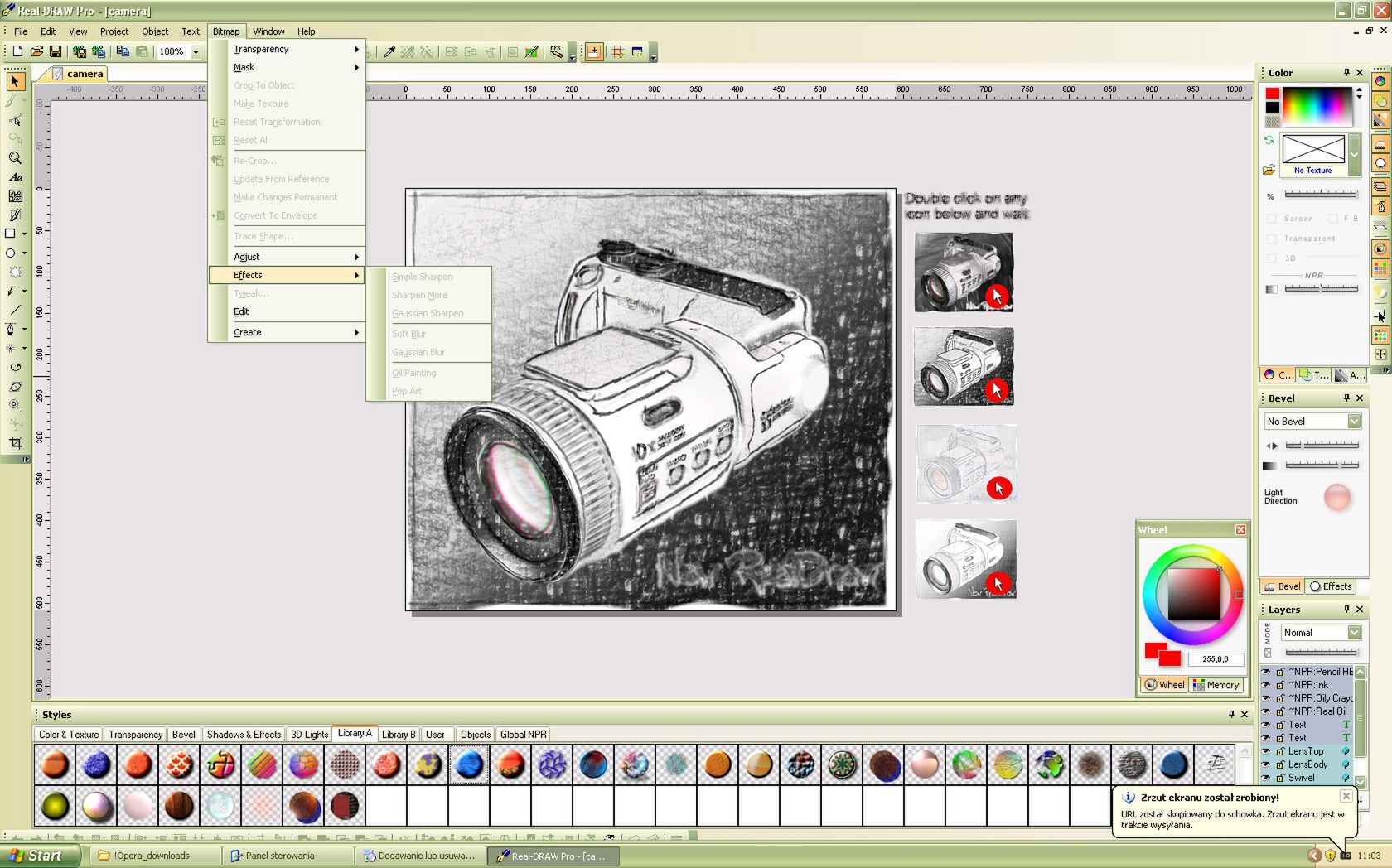Select the blue sphere style thumbnail

click(469, 764)
